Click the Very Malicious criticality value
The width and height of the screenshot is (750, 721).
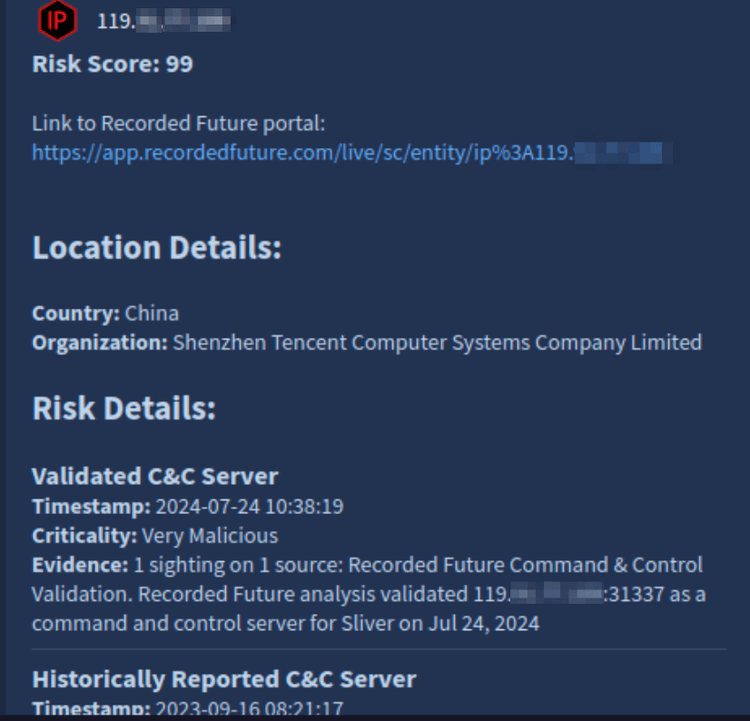210,536
